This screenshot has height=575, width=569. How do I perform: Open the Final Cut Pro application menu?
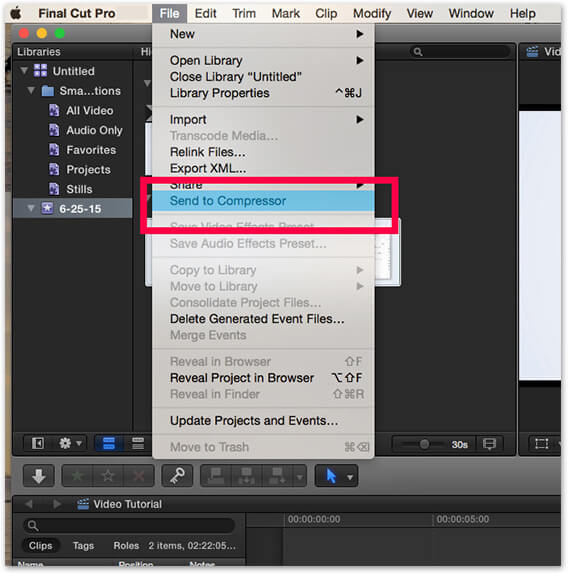tap(77, 14)
